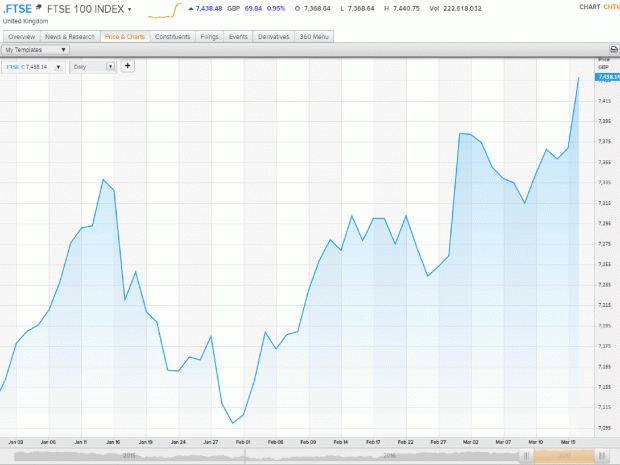Screen dimensions: 620x465
Task: Grab the right handle of range slider
Action: 601,456
